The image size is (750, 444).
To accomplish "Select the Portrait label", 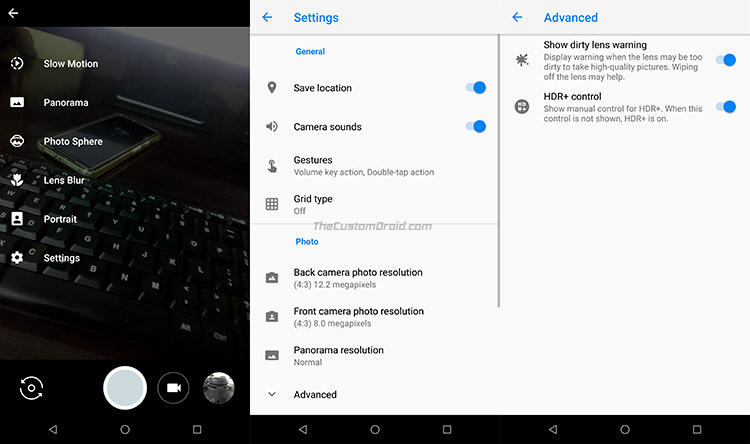I will coord(60,219).
